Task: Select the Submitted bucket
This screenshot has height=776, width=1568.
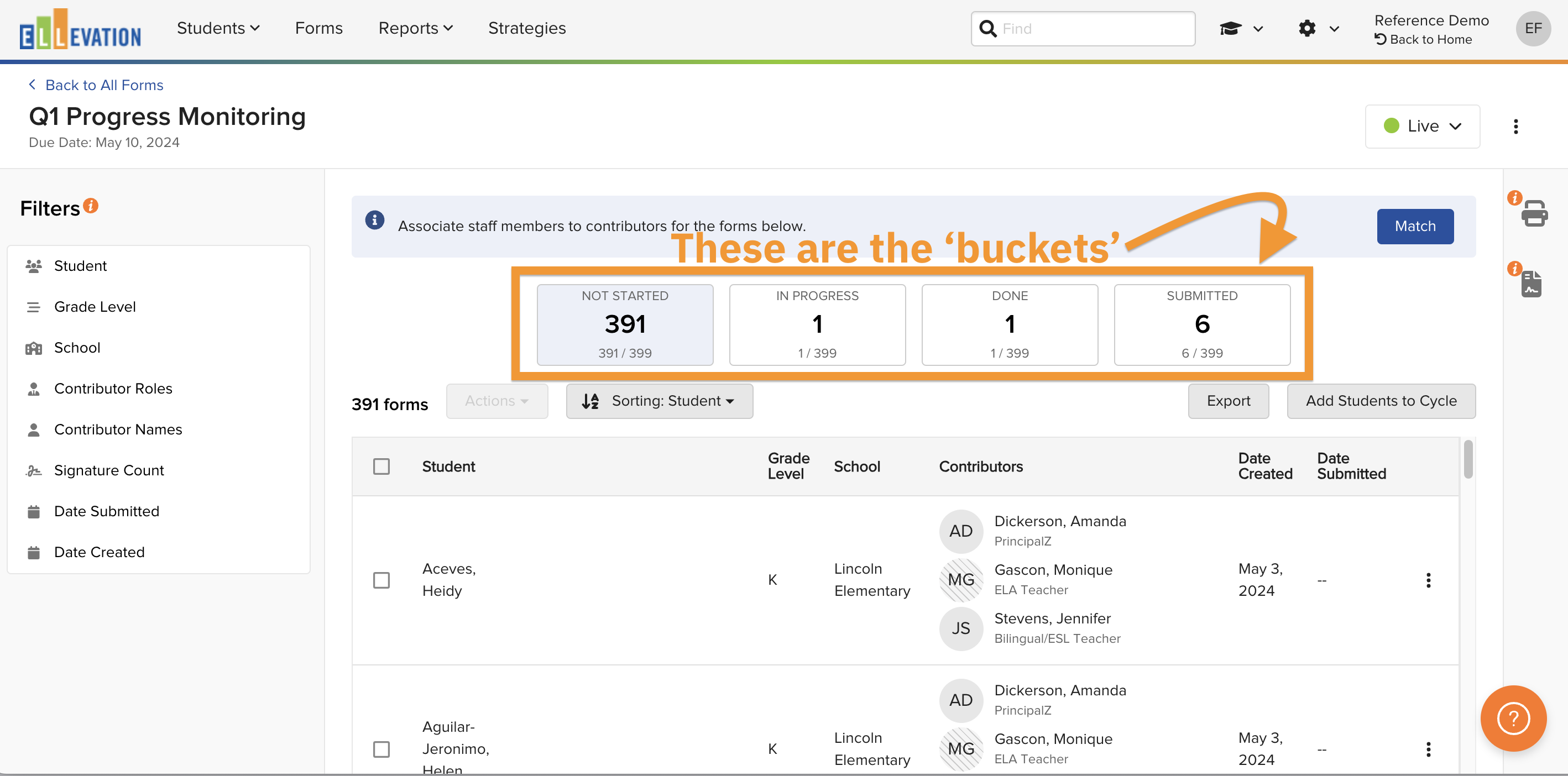Action: click(1201, 325)
